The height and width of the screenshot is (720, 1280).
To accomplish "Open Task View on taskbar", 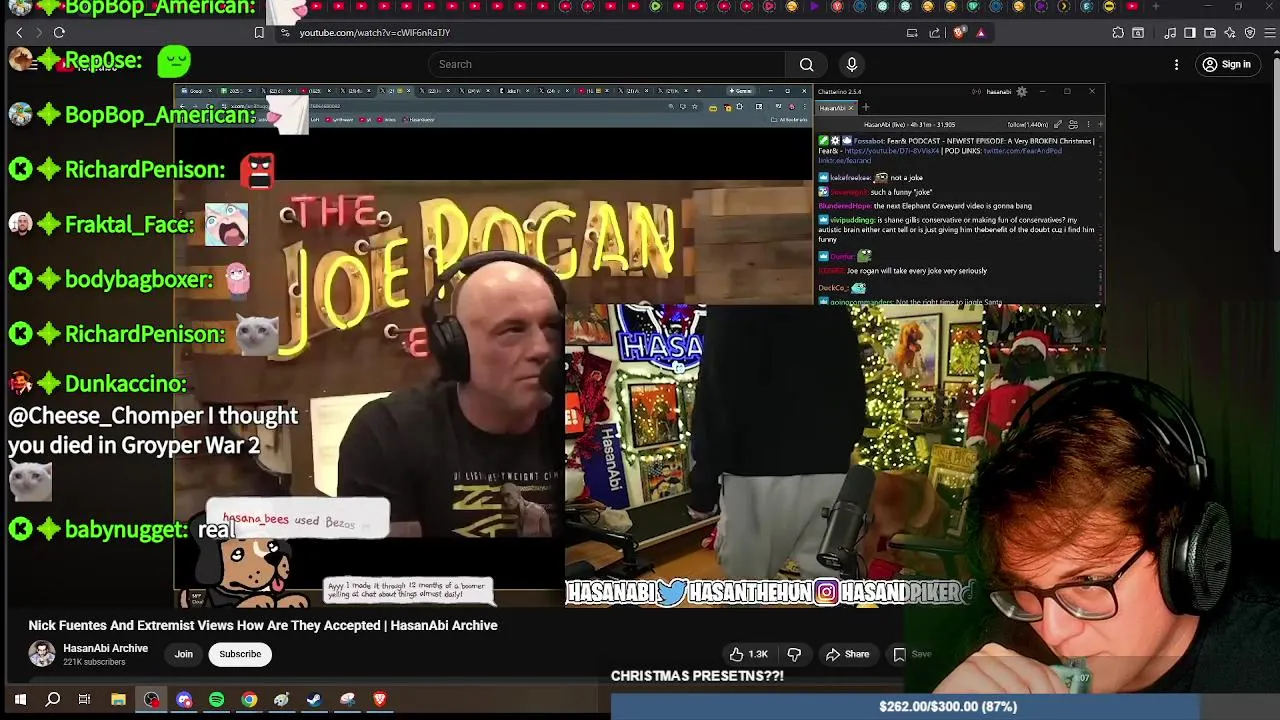I will 85,700.
